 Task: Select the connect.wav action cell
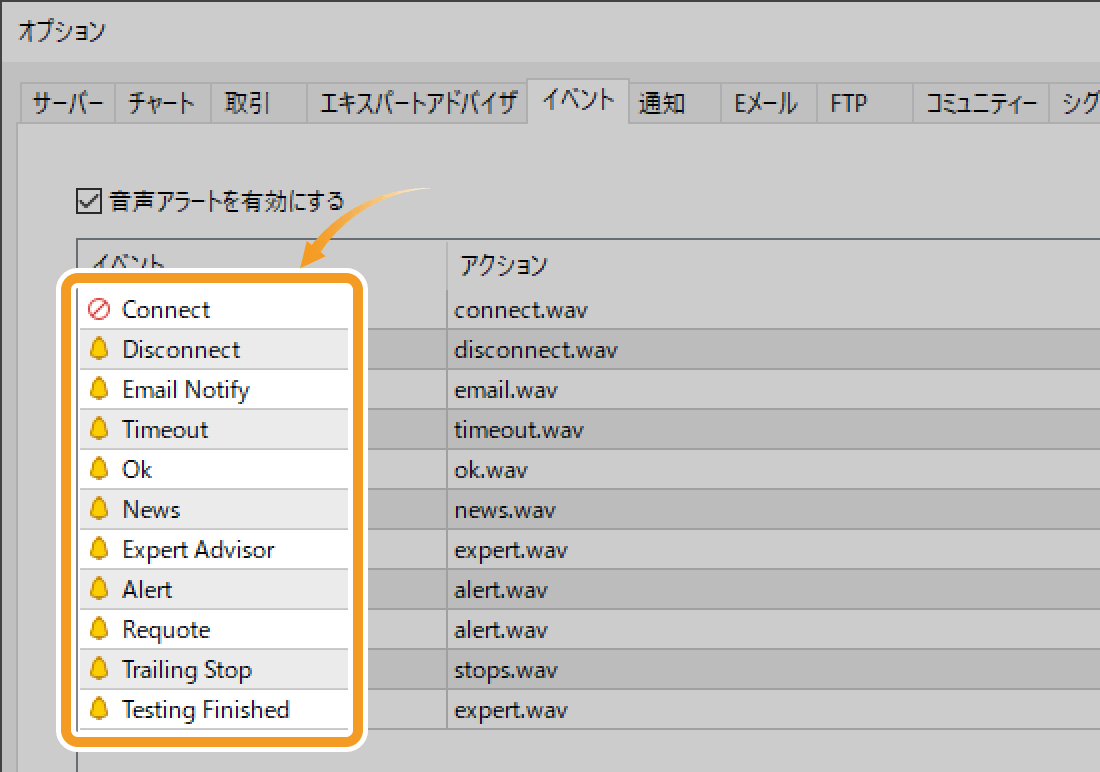tap(520, 310)
